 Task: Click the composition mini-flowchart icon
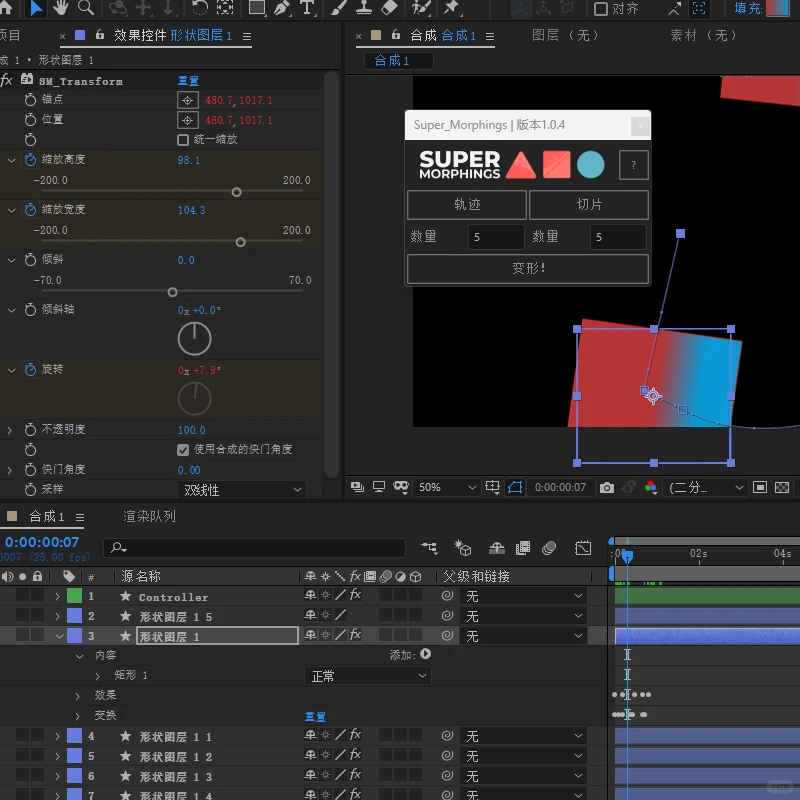[x=429, y=548]
